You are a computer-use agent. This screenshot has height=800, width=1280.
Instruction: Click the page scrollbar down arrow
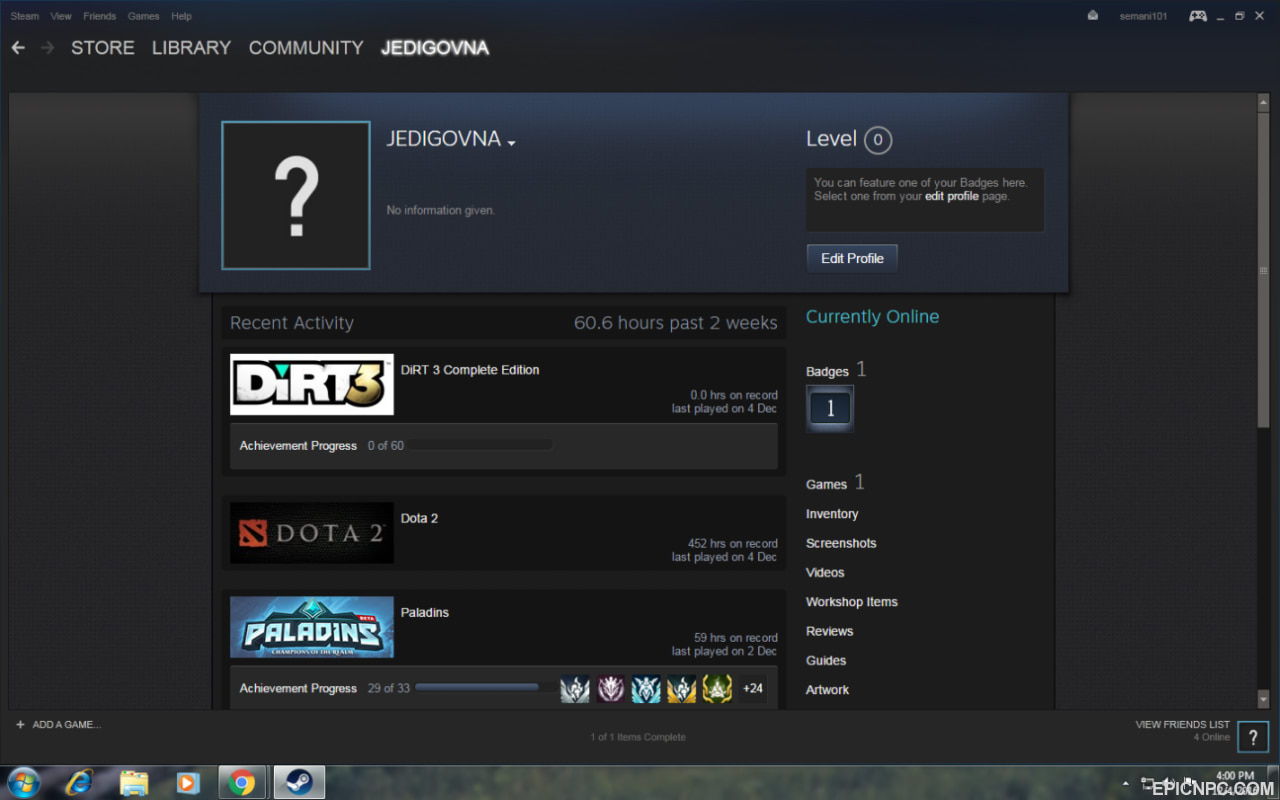click(x=1263, y=699)
